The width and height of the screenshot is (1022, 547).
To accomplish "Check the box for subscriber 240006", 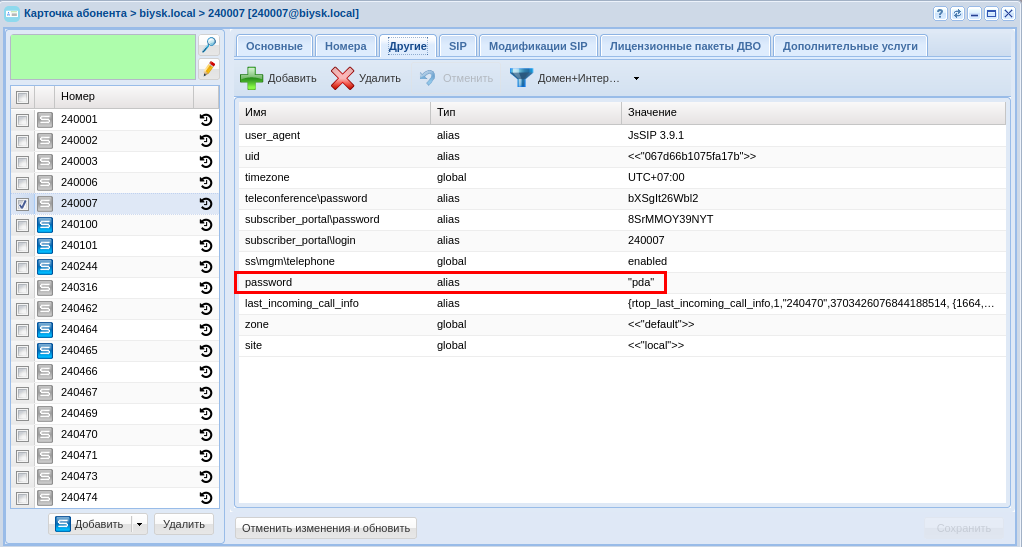I will click(x=23, y=183).
